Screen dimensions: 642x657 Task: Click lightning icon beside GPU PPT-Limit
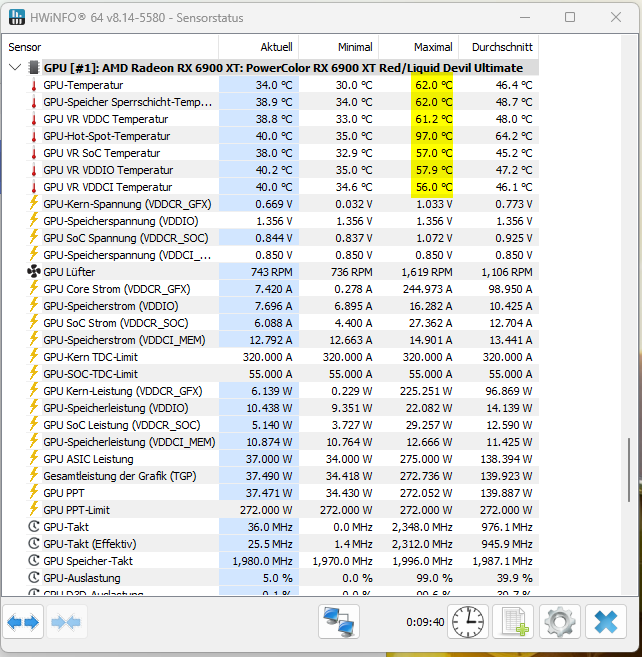[x=34, y=509]
